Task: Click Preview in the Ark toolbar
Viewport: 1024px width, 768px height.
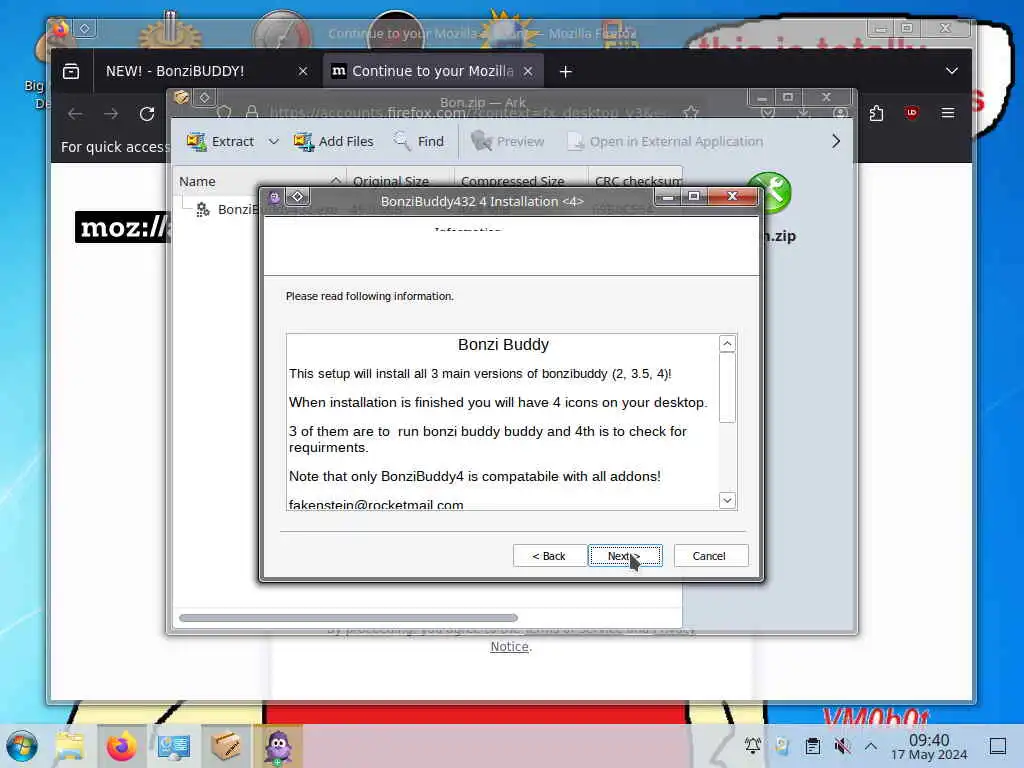Action: pos(507,141)
